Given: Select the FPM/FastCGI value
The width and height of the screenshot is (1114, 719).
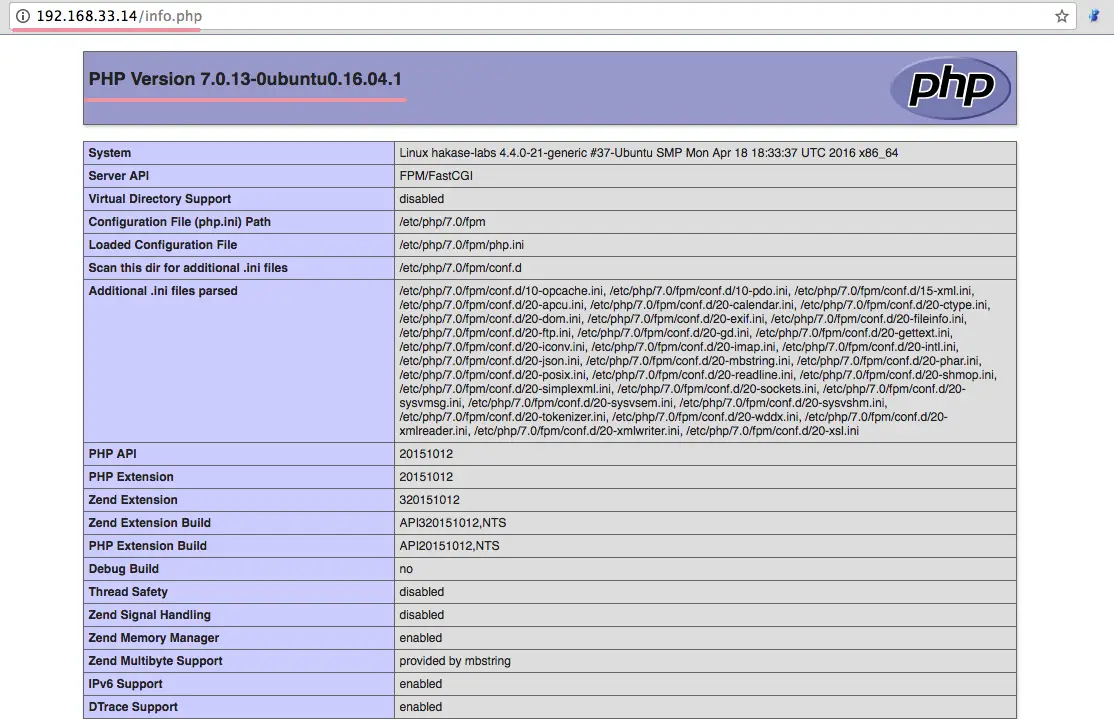Looking at the screenshot, I should coord(436,175).
